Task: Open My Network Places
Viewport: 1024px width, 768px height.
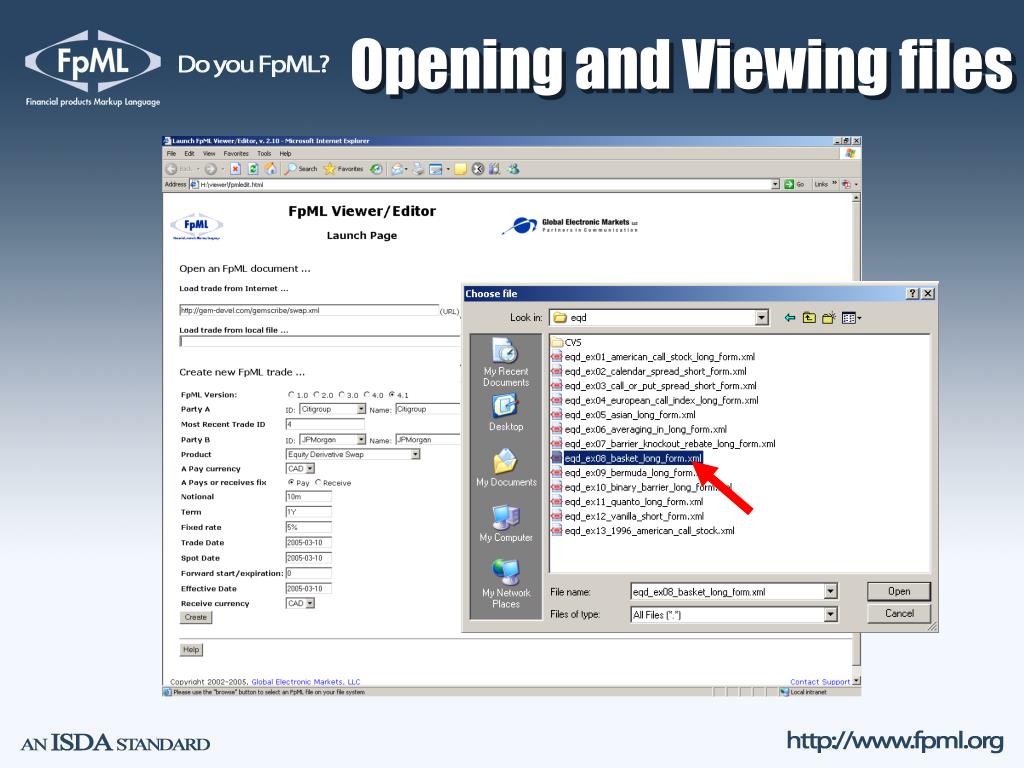Action: pyautogui.click(x=505, y=584)
